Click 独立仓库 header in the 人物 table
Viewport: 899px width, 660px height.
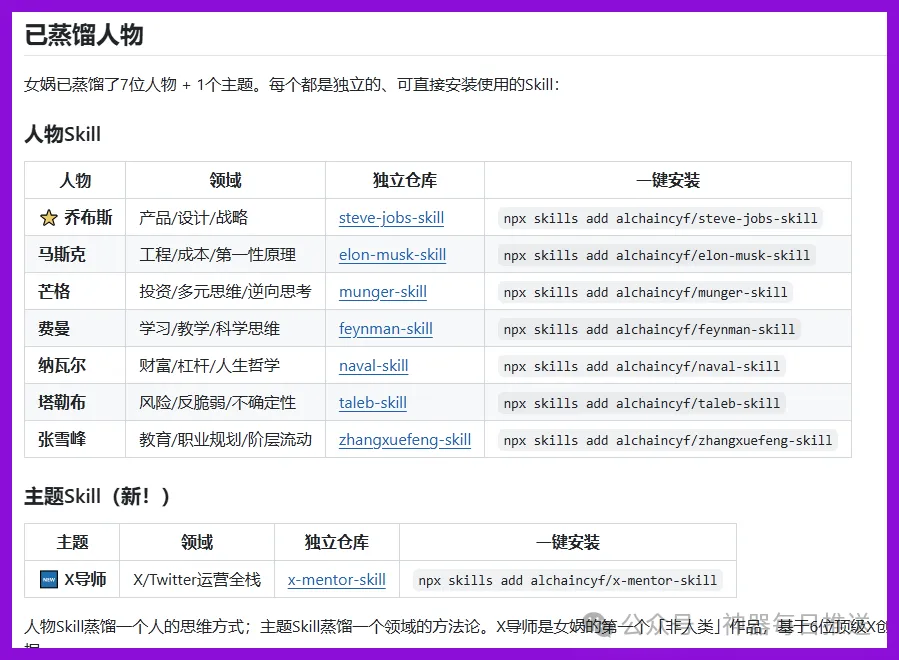[405, 180]
